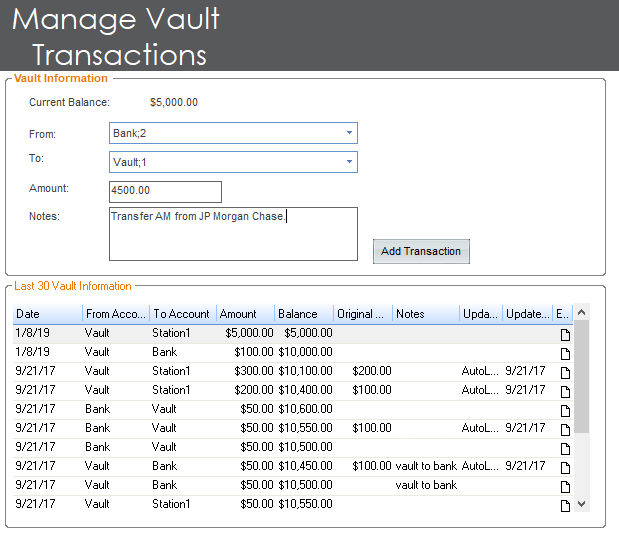Click the To Account column header

tap(181, 314)
